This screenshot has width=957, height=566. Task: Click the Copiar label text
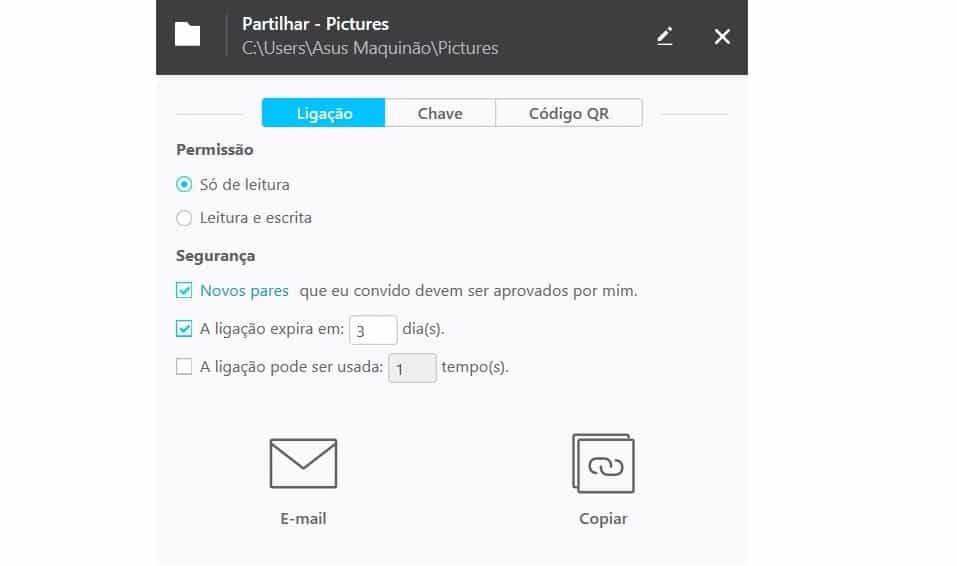coord(603,519)
